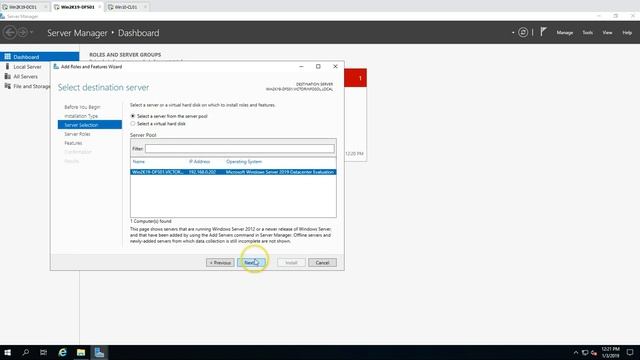Viewport: 640px width, 360px height.
Task: Go to the Before You Begin wizard step
Action: pos(82,107)
